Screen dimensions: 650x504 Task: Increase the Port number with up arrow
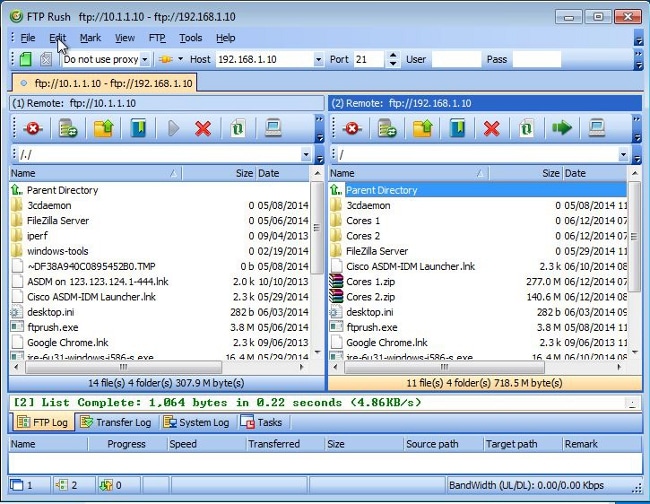pos(393,56)
